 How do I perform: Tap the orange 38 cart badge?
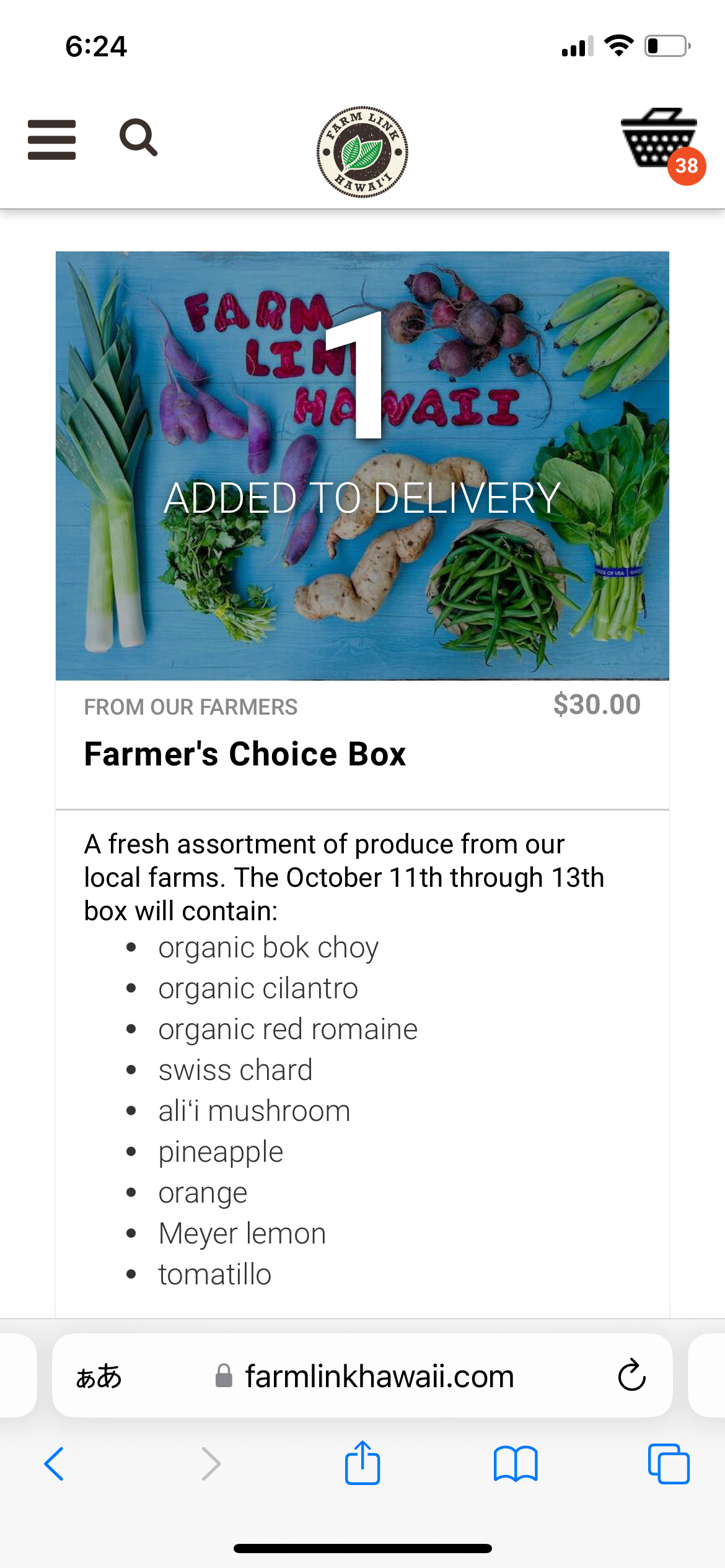(687, 166)
